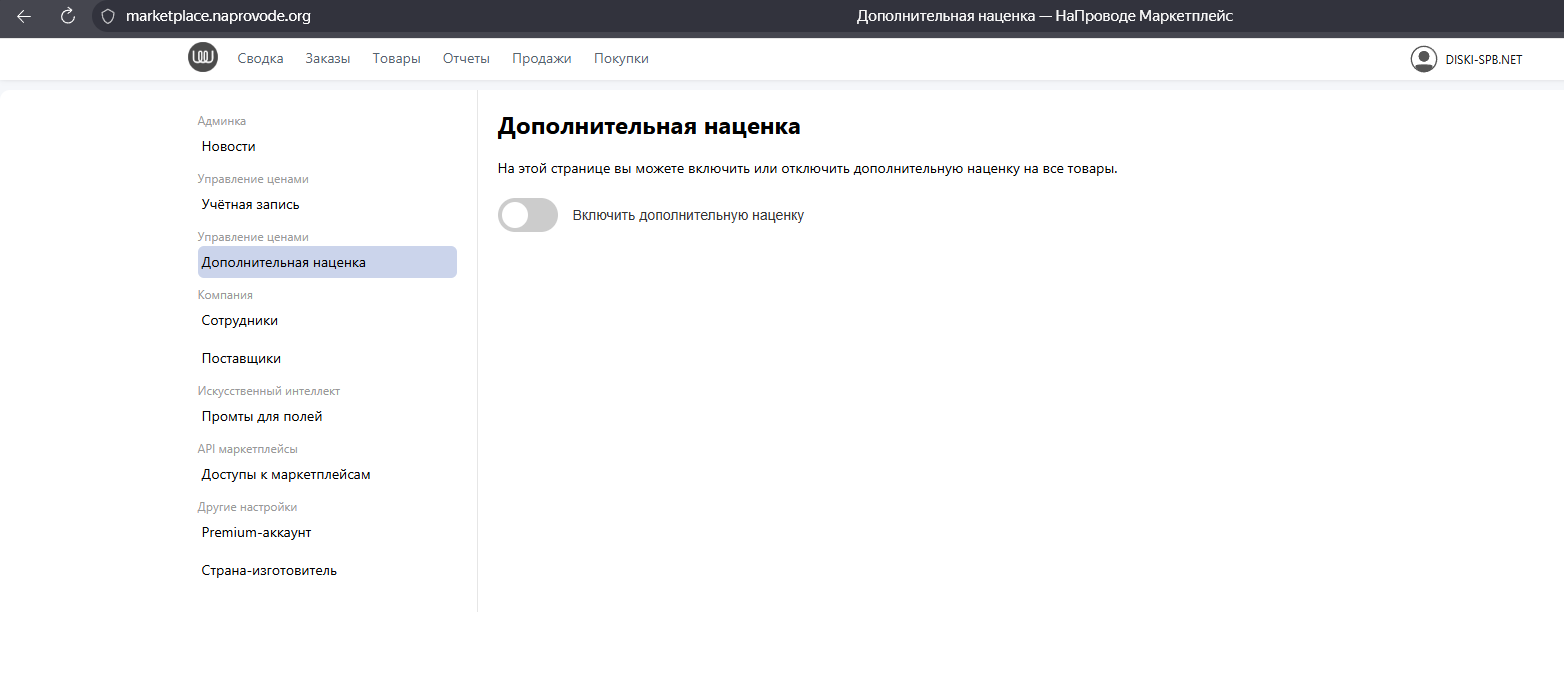Select Сотрудники in the sidebar
The width and height of the screenshot is (1564, 690).
(x=239, y=321)
